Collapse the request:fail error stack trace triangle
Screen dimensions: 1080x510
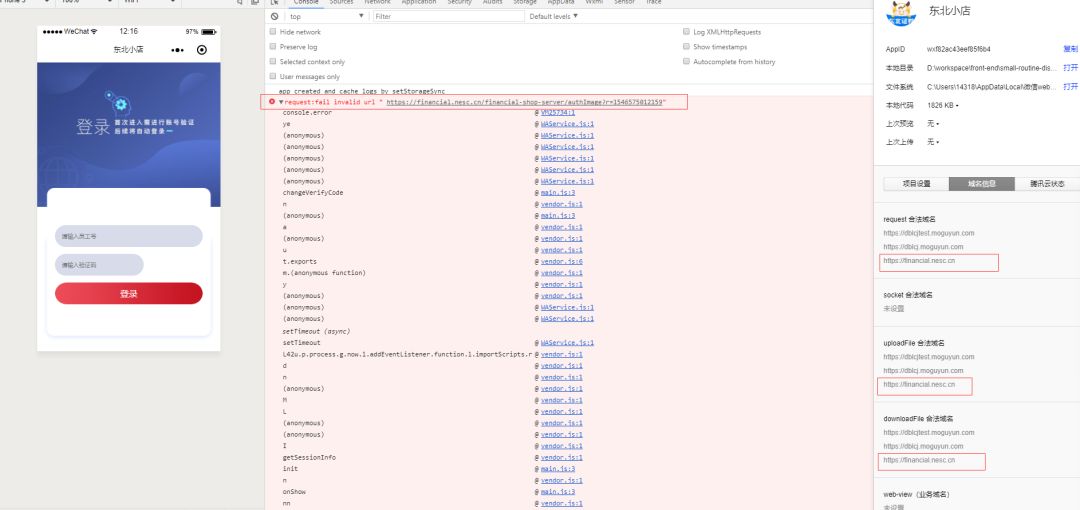pyautogui.click(x=281, y=101)
